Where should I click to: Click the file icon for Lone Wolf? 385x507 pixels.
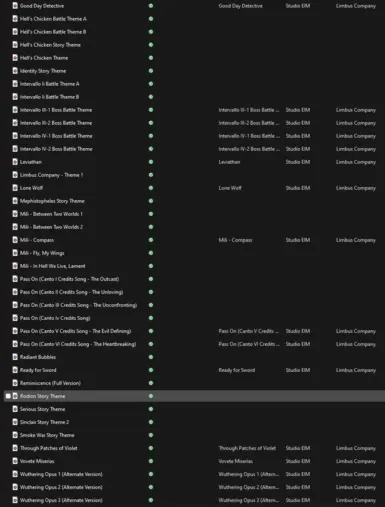[x=15, y=188]
